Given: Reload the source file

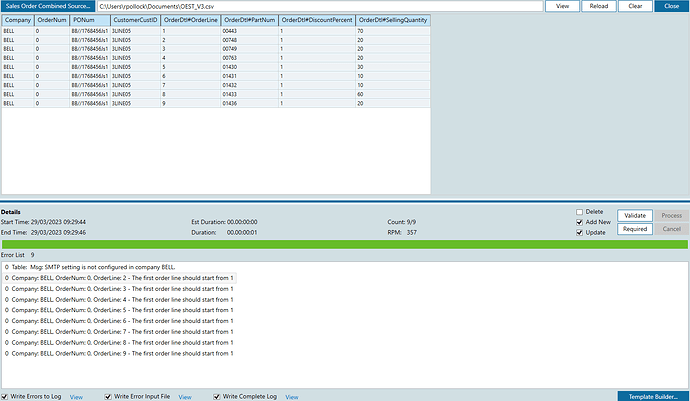Looking at the screenshot, I should 599,6.
